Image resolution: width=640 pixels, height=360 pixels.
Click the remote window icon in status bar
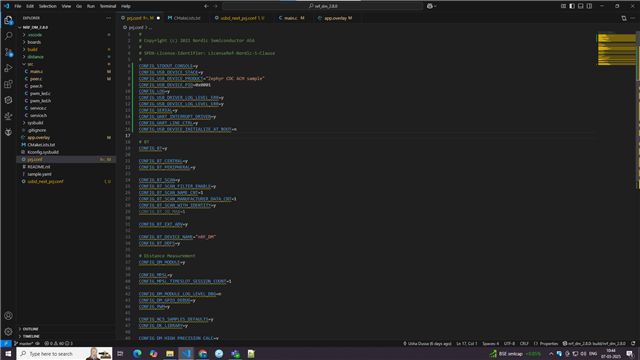[x=6, y=343]
